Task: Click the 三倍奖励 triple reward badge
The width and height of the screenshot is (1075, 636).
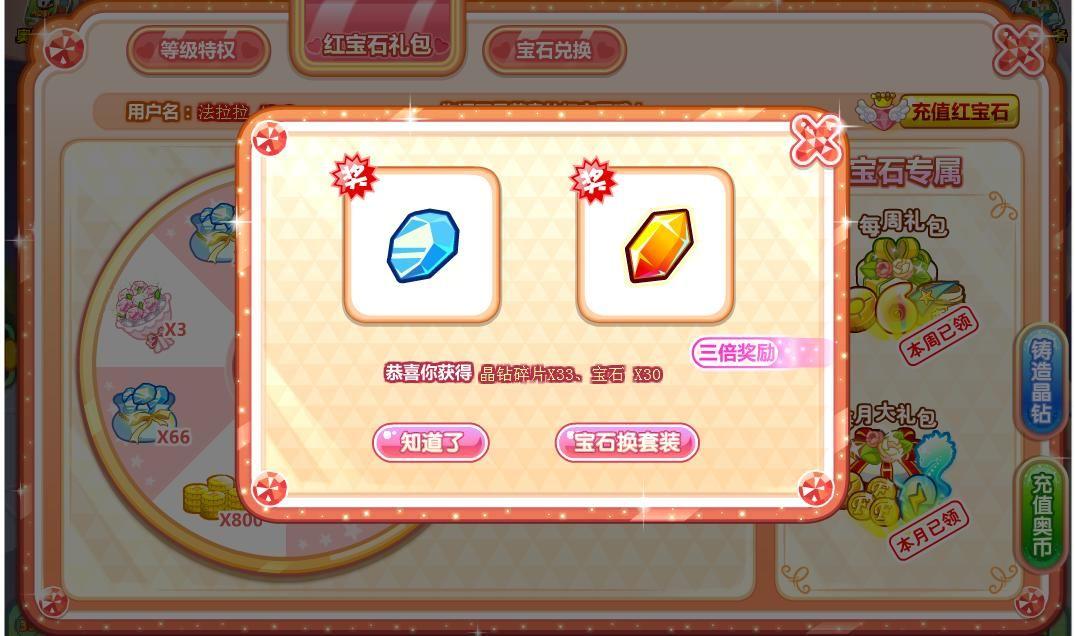Action: [x=736, y=353]
